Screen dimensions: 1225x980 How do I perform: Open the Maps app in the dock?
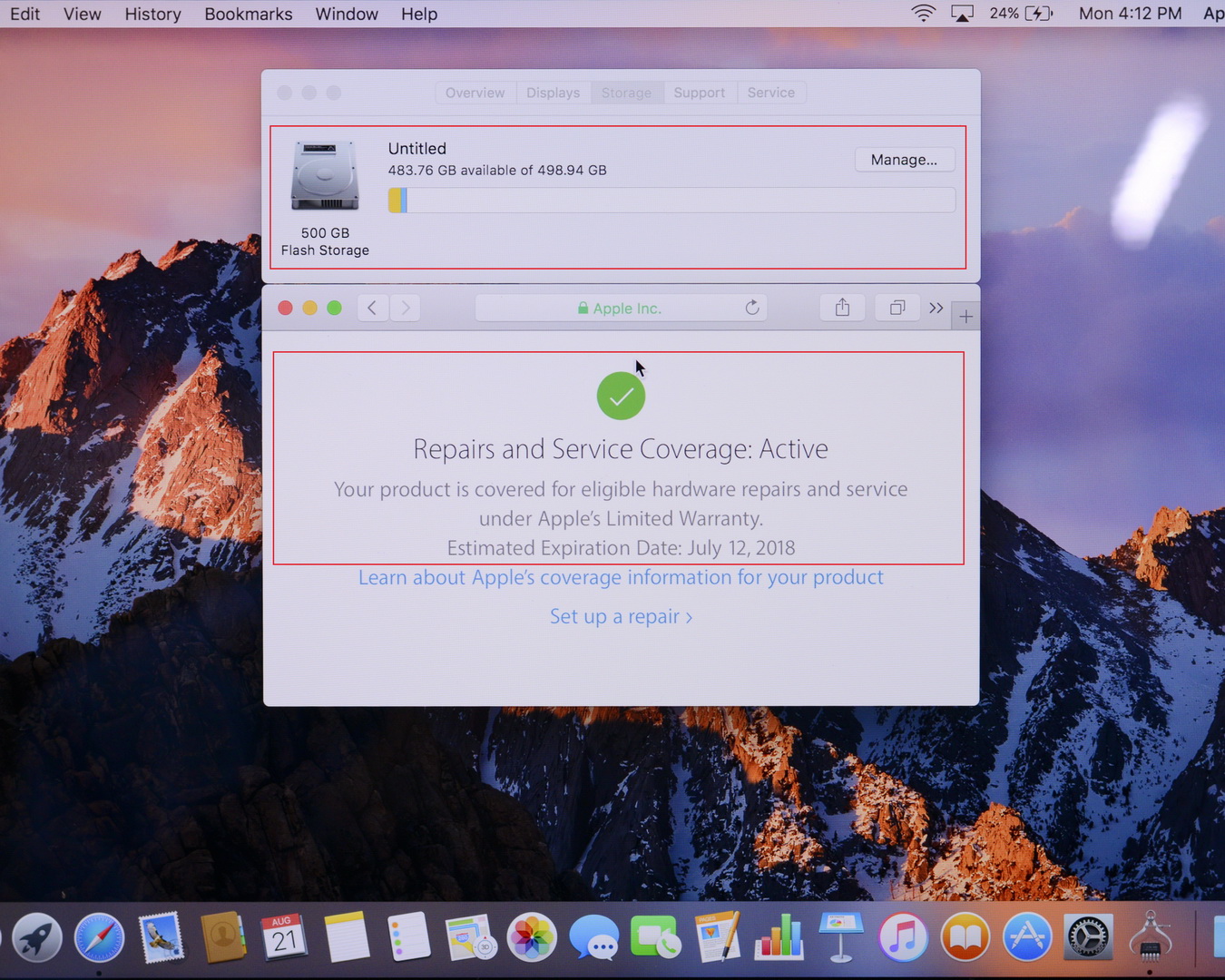(x=470, y=937)
